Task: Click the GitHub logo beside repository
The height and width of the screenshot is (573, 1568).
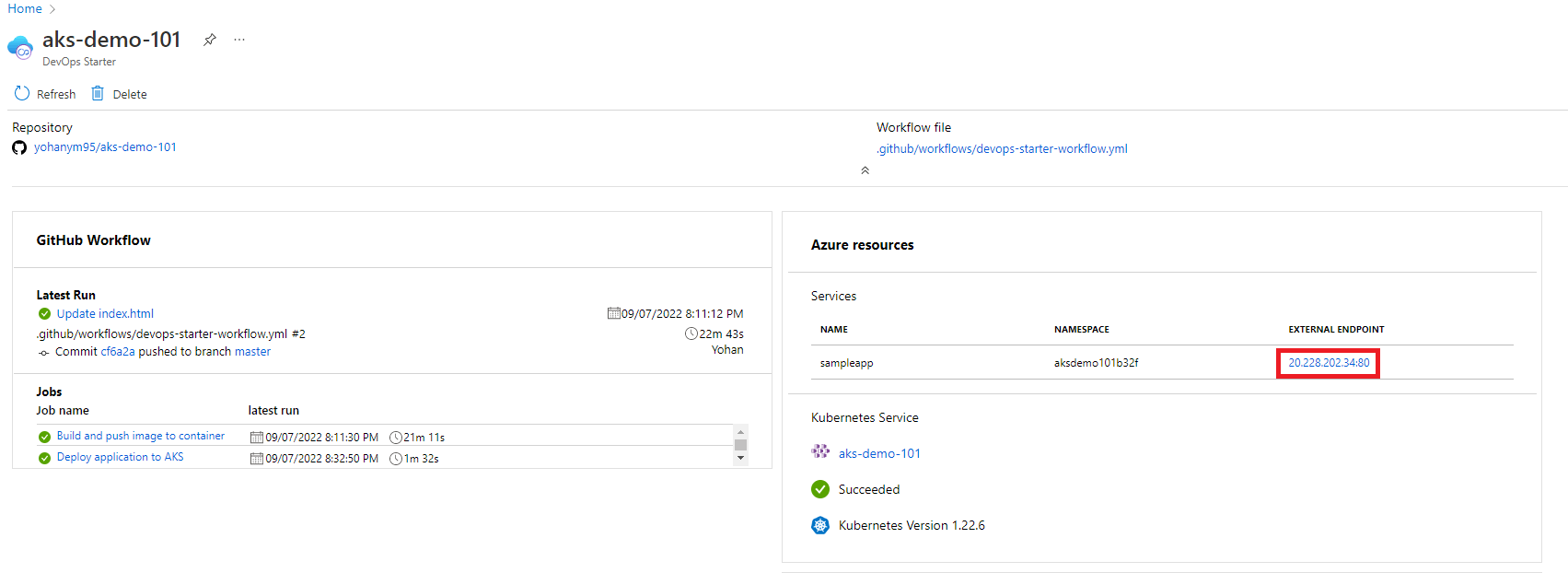Action: pos(19,147)
